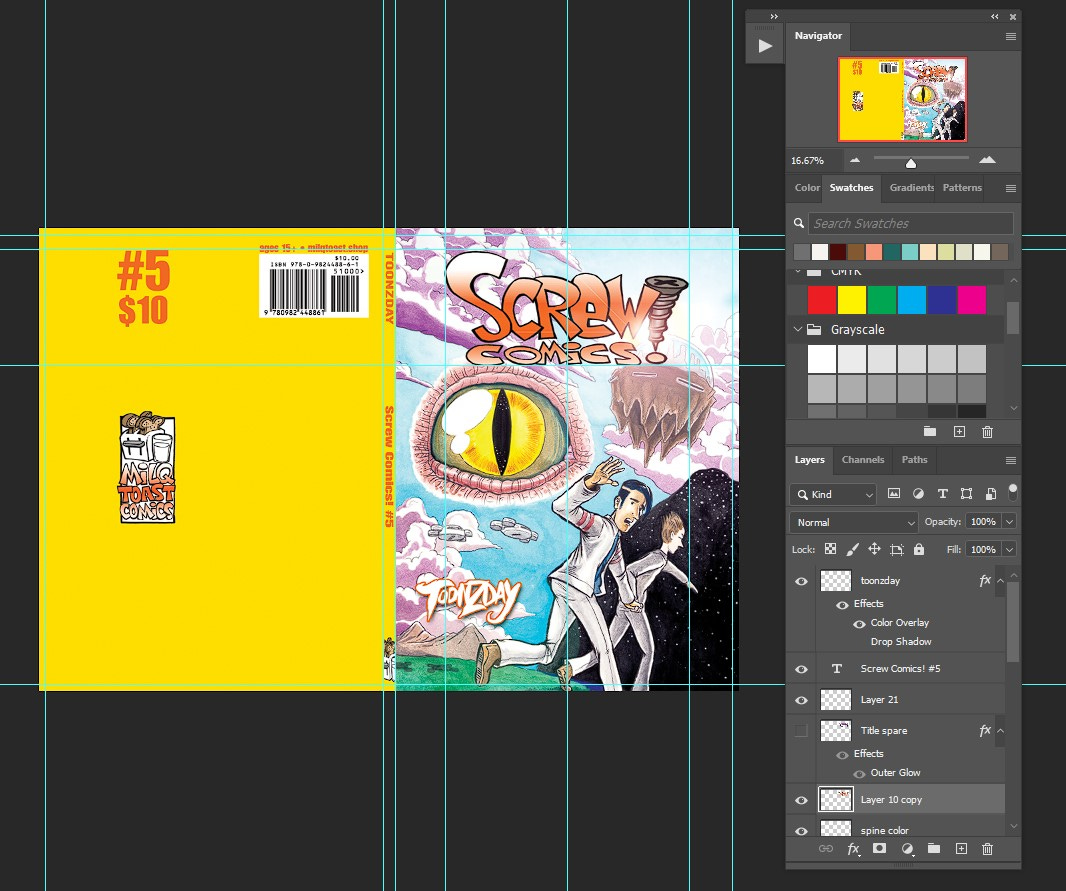This screenshot has height=891, width=1066.
Task: Open the Normal blend mode dropdown
Action: tap(854, 522)
